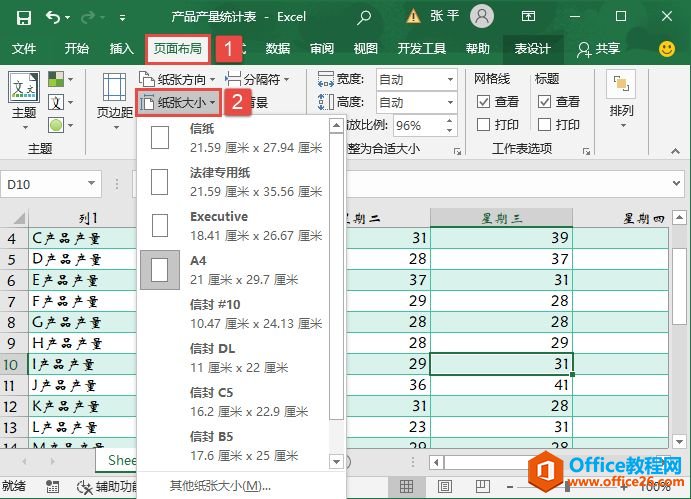Open Ribbon Display Options icon

click(x=528, y=17)
